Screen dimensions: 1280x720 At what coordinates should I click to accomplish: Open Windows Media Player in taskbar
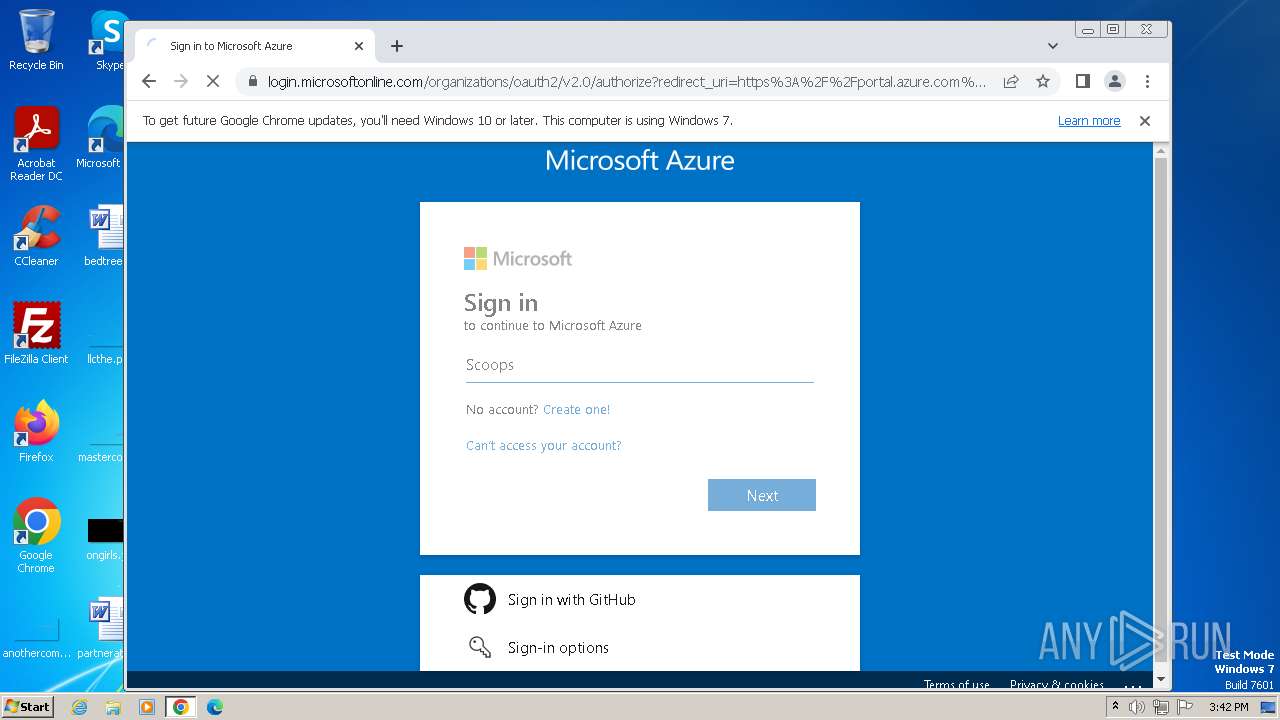(147, 707)
